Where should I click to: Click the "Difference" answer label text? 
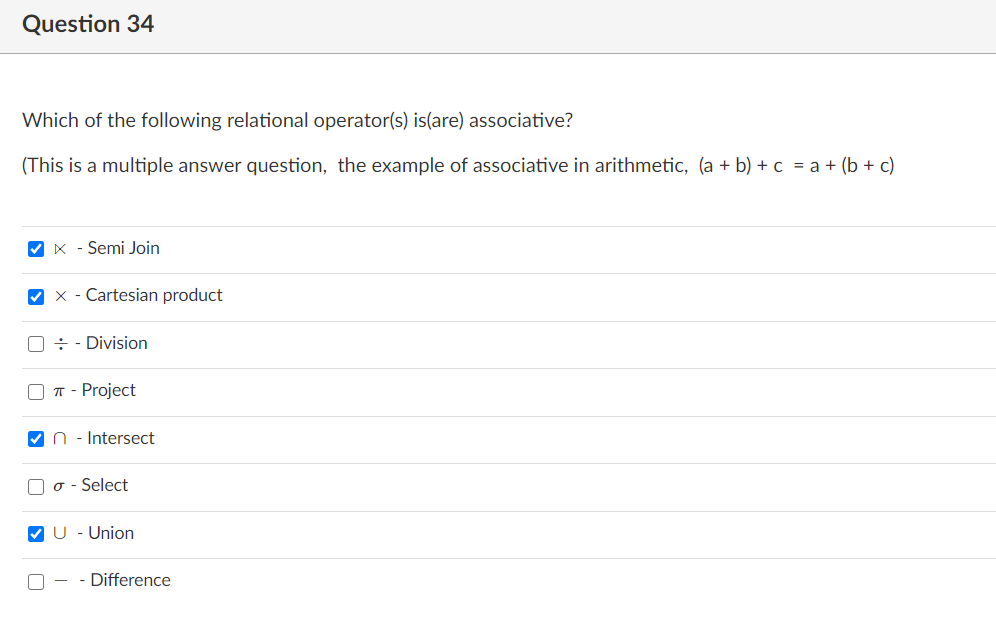coord(130,580)
